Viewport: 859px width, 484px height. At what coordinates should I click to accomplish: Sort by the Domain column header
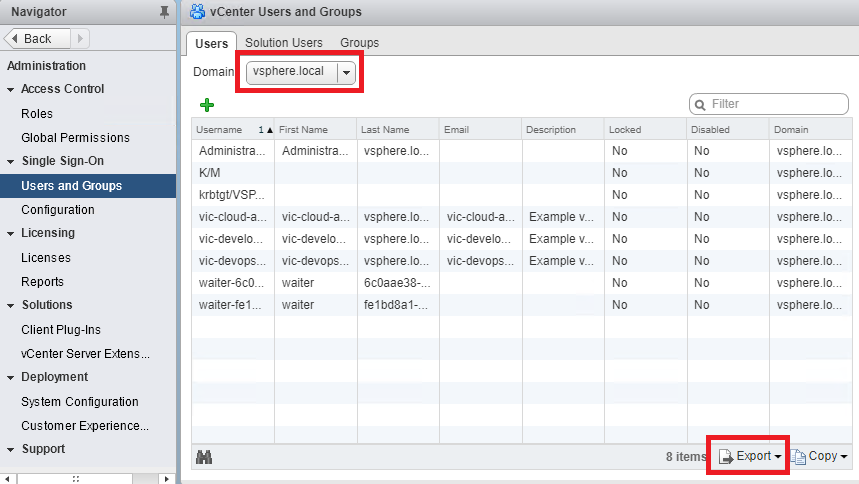810,129
